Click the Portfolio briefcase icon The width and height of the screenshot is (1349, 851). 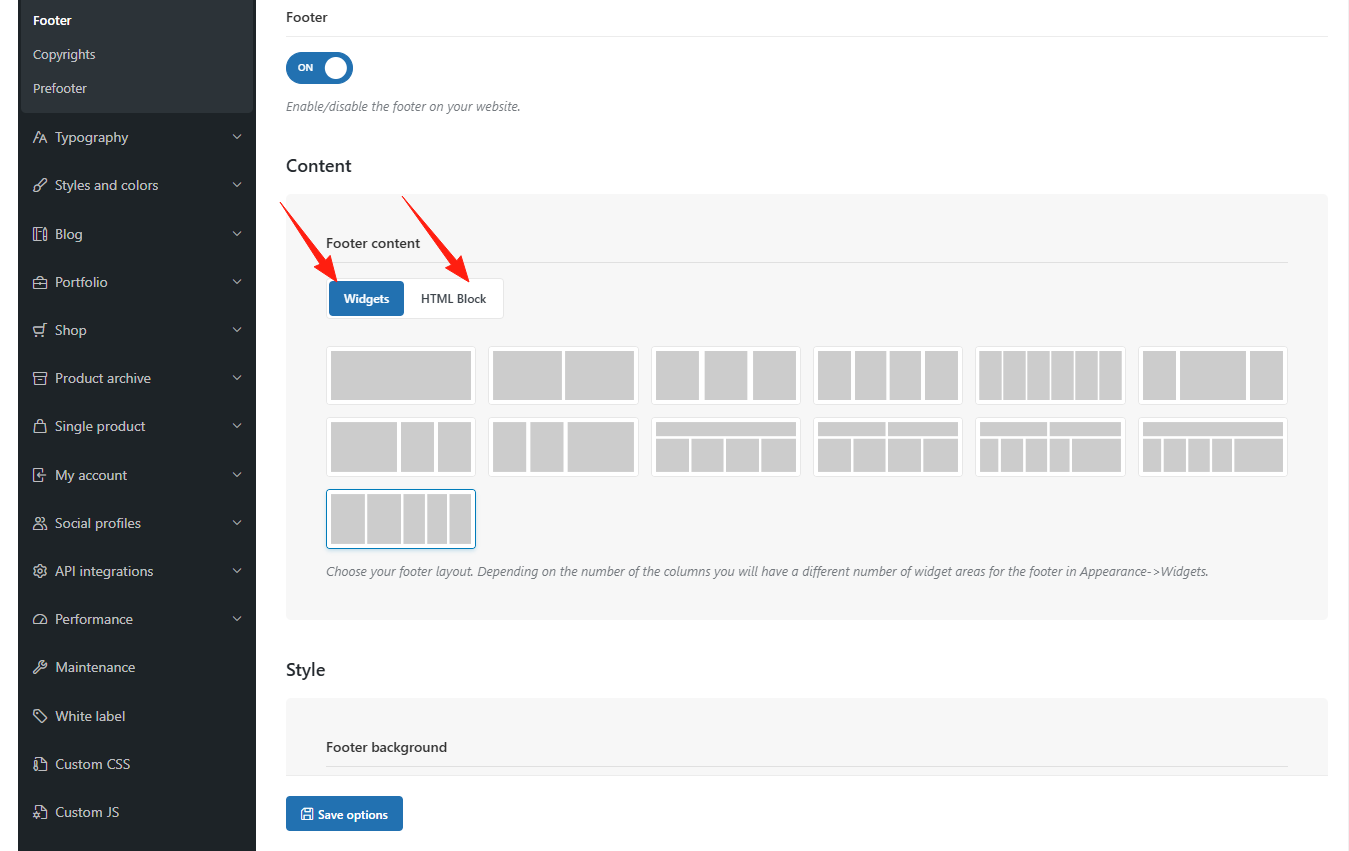coord(40,282)
